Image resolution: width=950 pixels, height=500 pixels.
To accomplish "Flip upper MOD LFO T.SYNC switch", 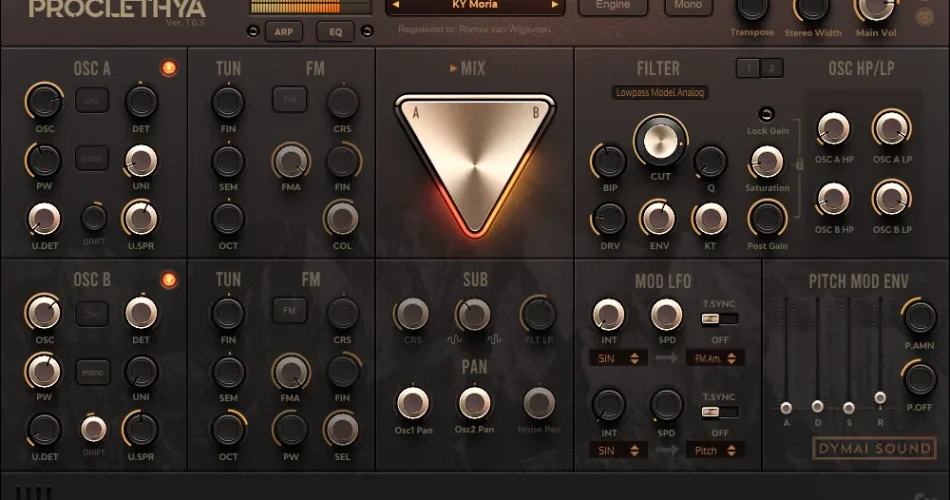I will pyautogui.click(x=720, y=319).
